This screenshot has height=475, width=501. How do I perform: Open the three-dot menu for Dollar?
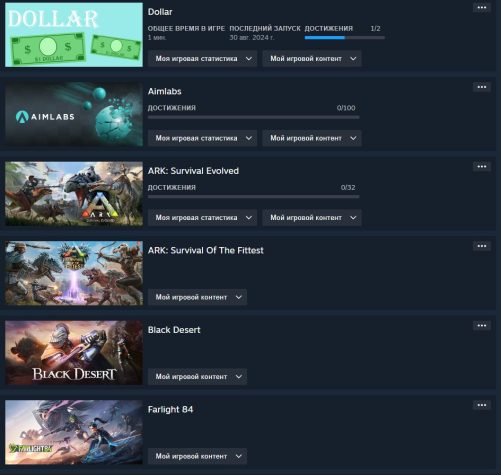coord(482,8)
